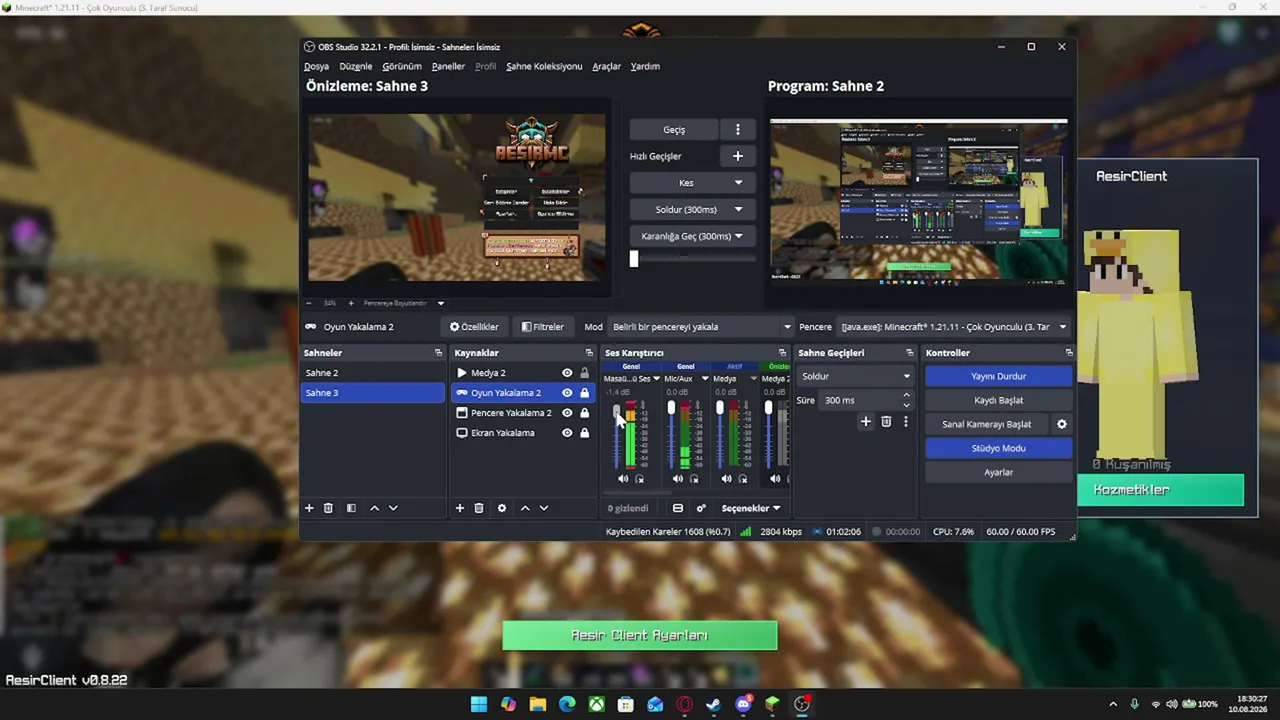Image resolution: width=1280 pixels, height=720 pixels.
Task: Click Yayını Durdur to stop streaming
Action: [998, 376]
